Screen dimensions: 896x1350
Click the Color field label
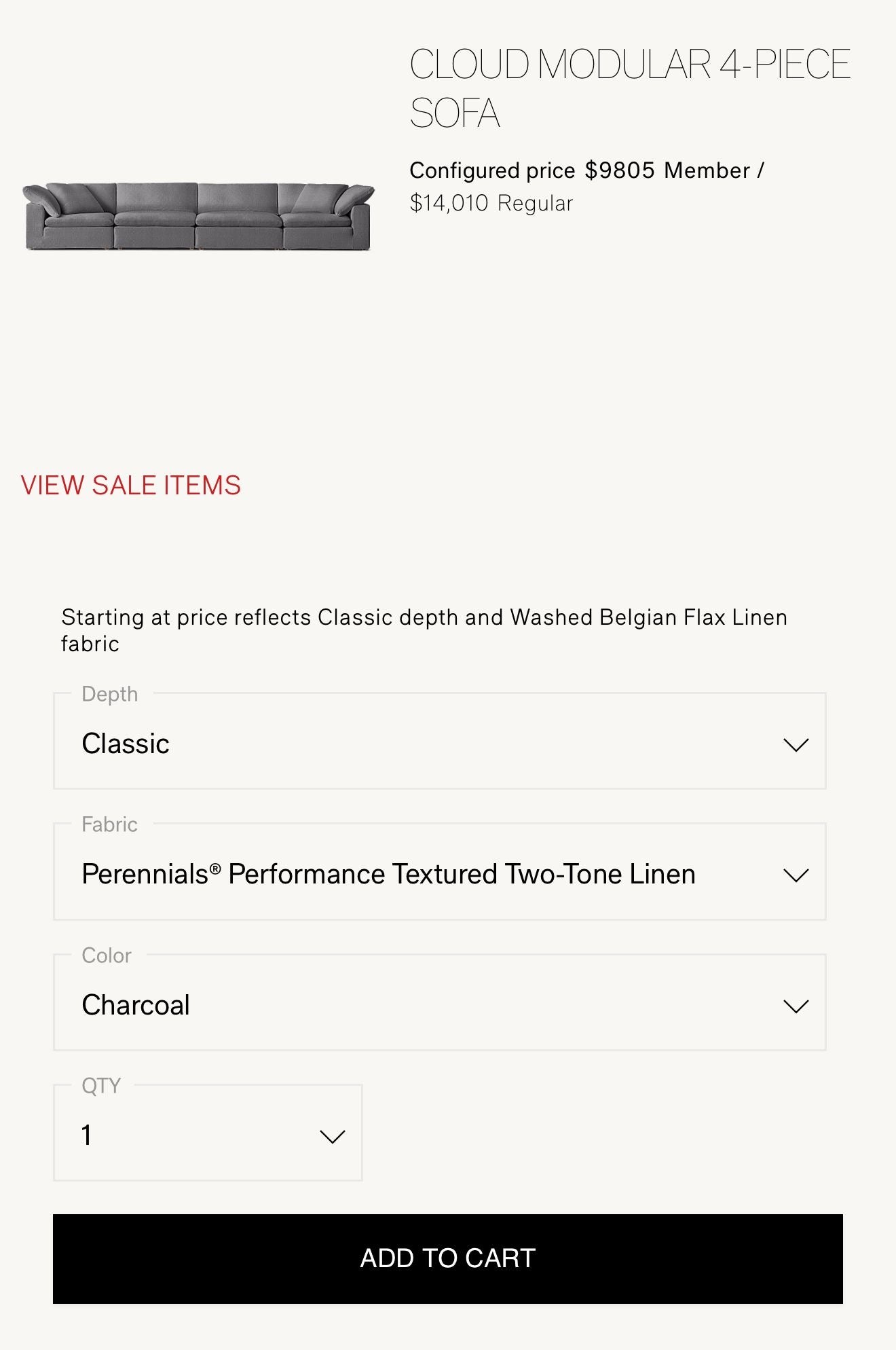107,955
